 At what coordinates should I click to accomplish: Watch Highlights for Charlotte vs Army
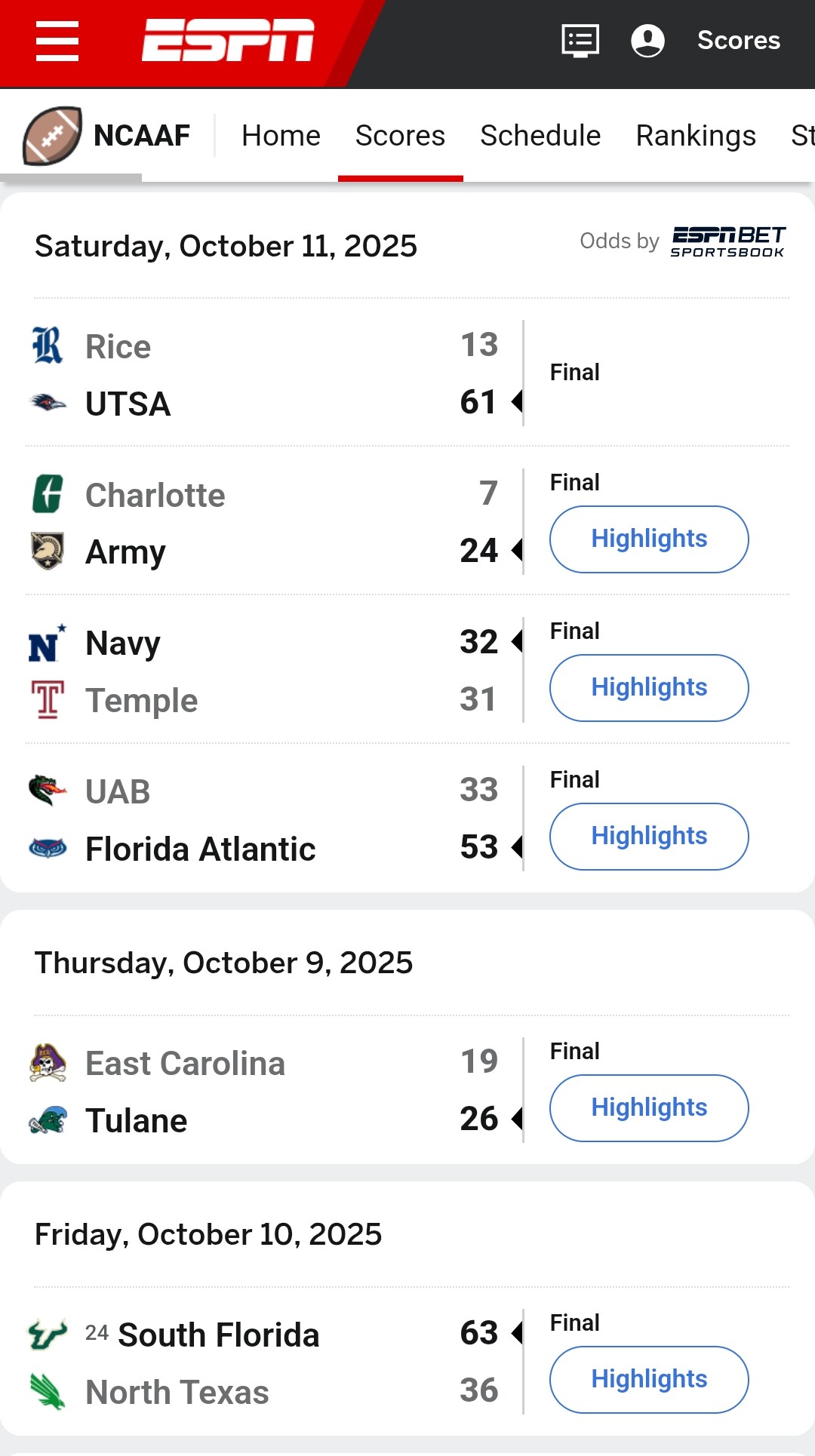click(649, 539)
